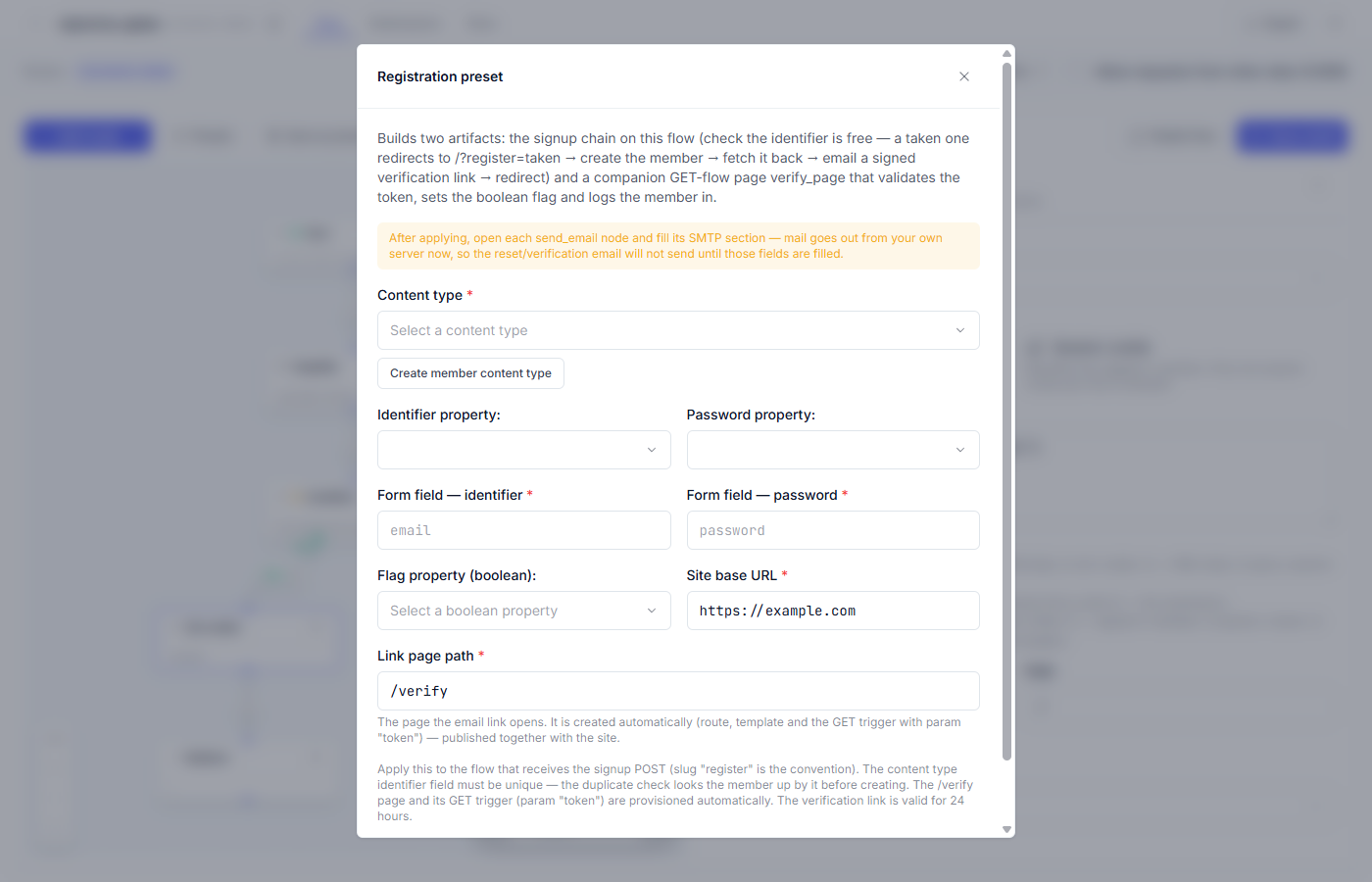The height and width of the screenshot is (882, 1372).
Task: Click into the Site base URL field
Action: point(833,611)
